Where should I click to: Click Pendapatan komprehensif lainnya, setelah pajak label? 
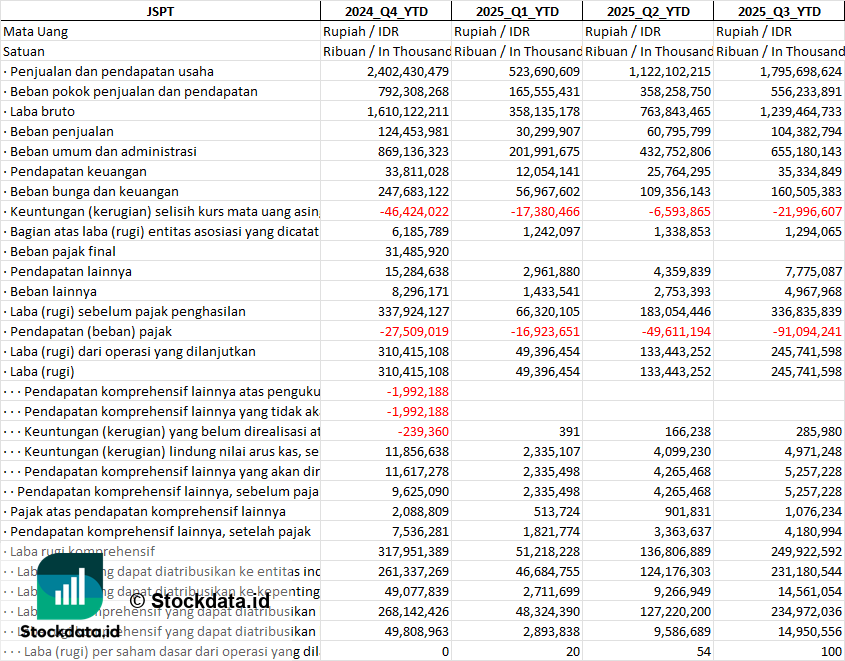160,531
